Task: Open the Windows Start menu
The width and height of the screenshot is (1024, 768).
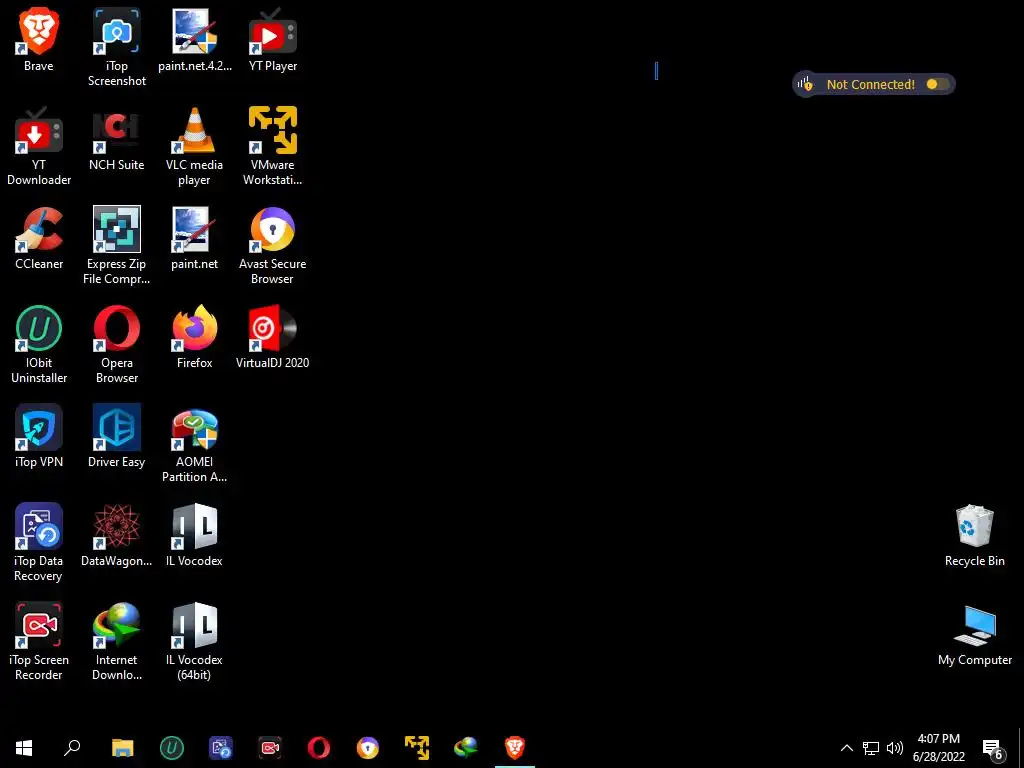Action: tap(24, 748)
